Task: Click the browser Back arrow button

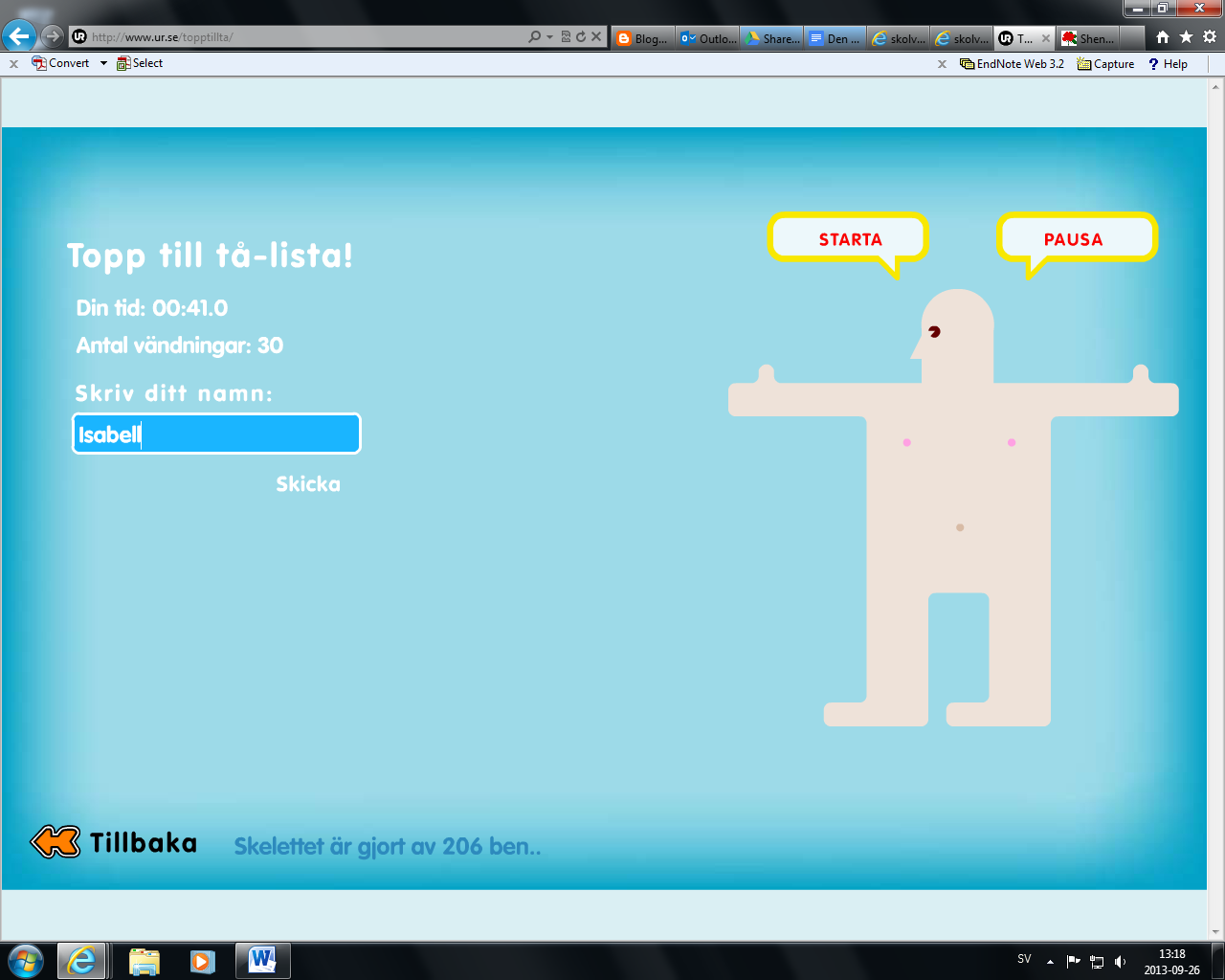Action: coord(19,36)
